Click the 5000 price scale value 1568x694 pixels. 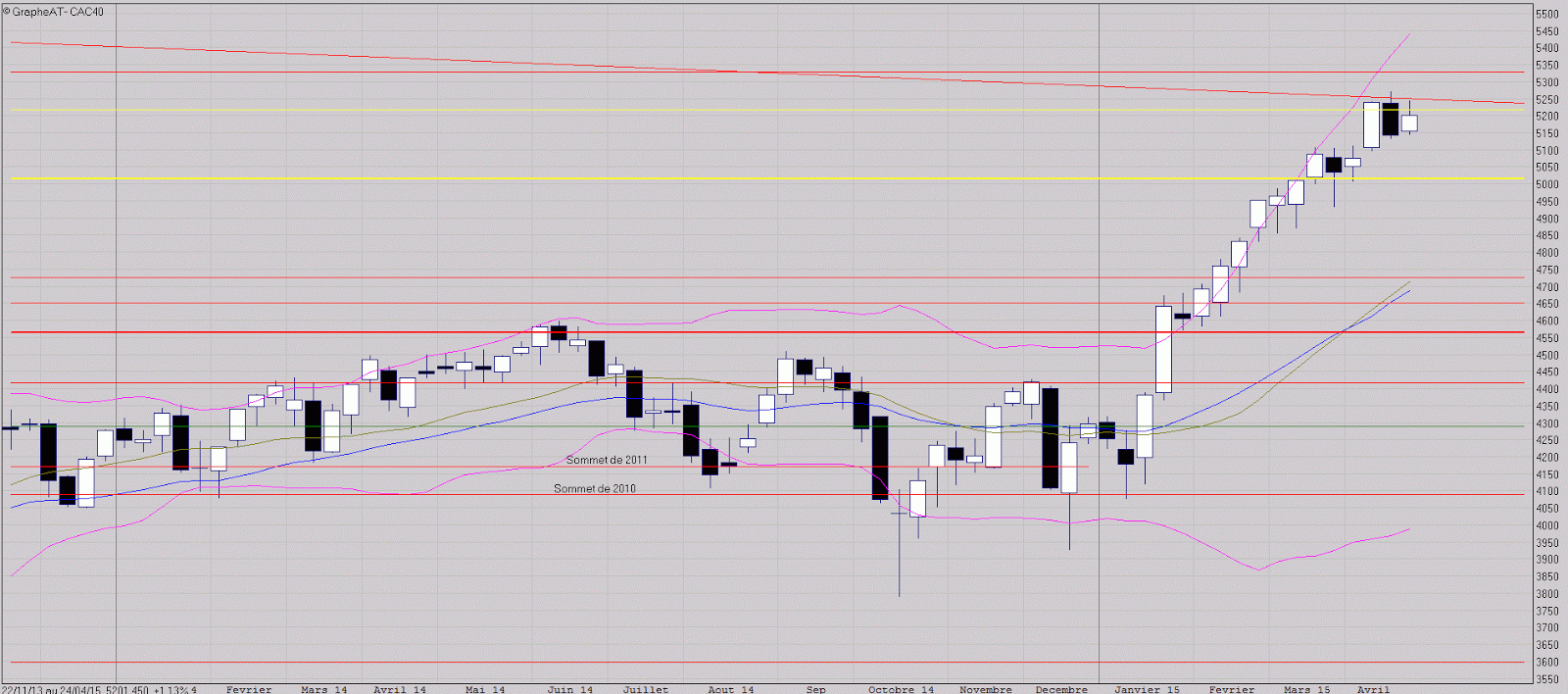1547,184
